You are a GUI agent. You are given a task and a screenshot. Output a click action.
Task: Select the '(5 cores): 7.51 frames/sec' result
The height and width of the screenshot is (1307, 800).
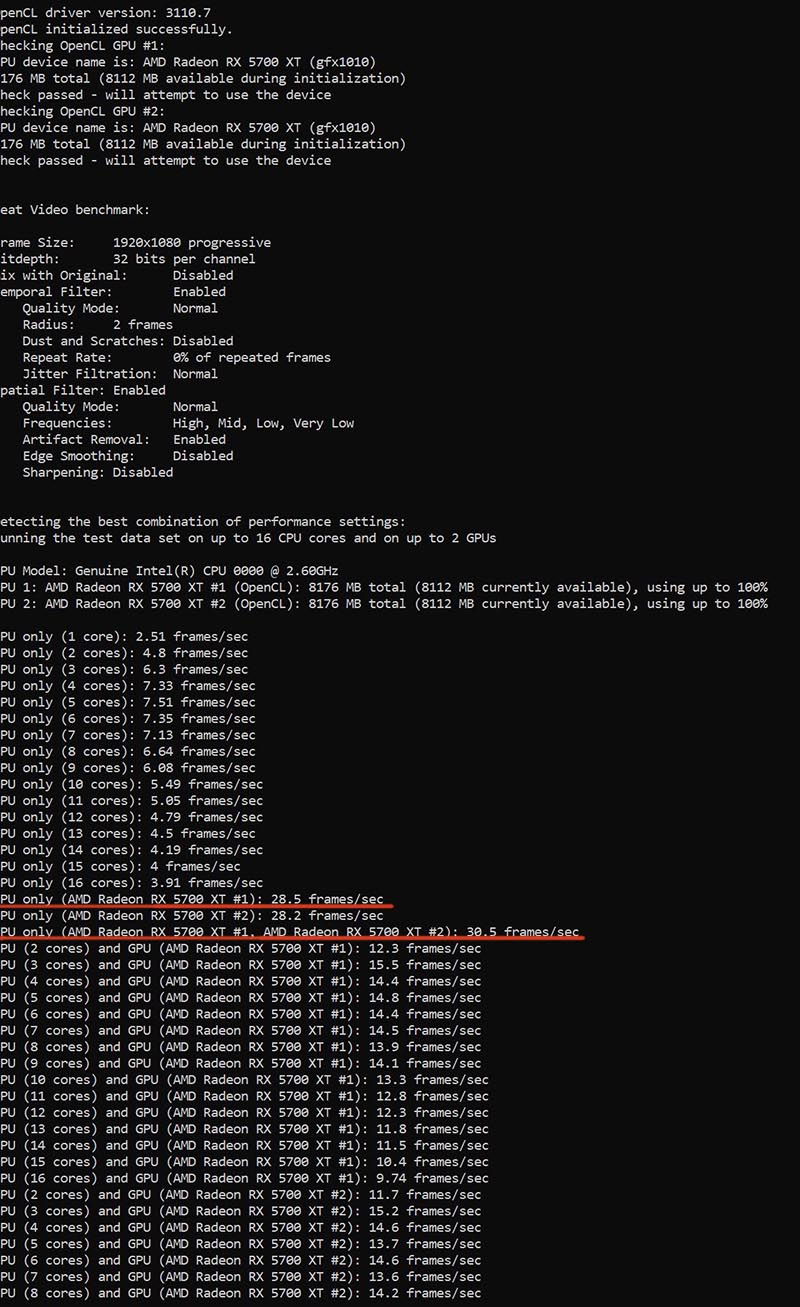point(128,702)
